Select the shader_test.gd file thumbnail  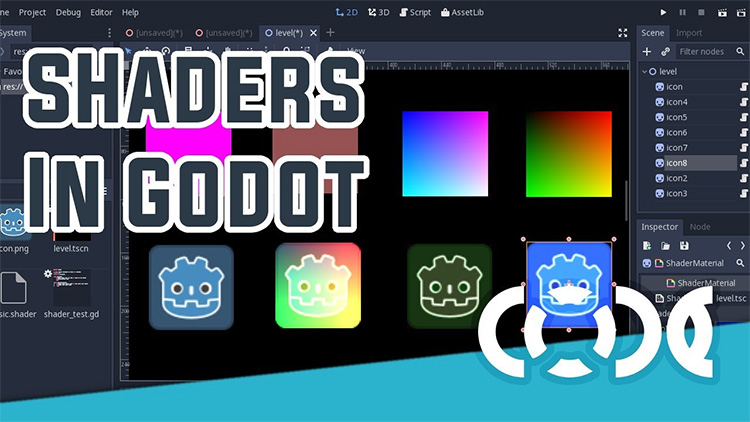(71, 287)
